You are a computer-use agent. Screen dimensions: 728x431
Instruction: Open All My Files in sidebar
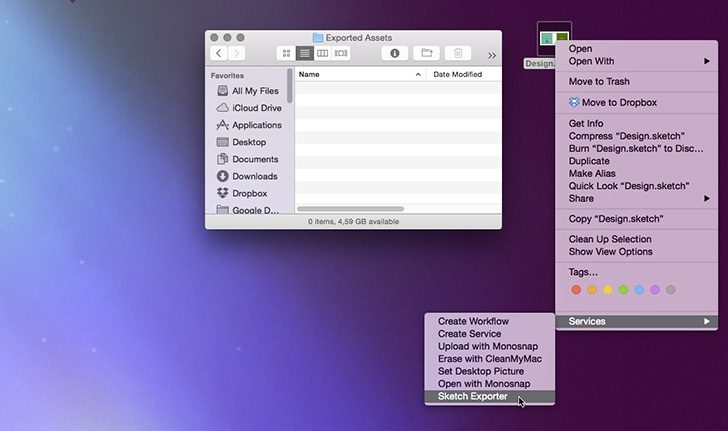pos(255,91)
